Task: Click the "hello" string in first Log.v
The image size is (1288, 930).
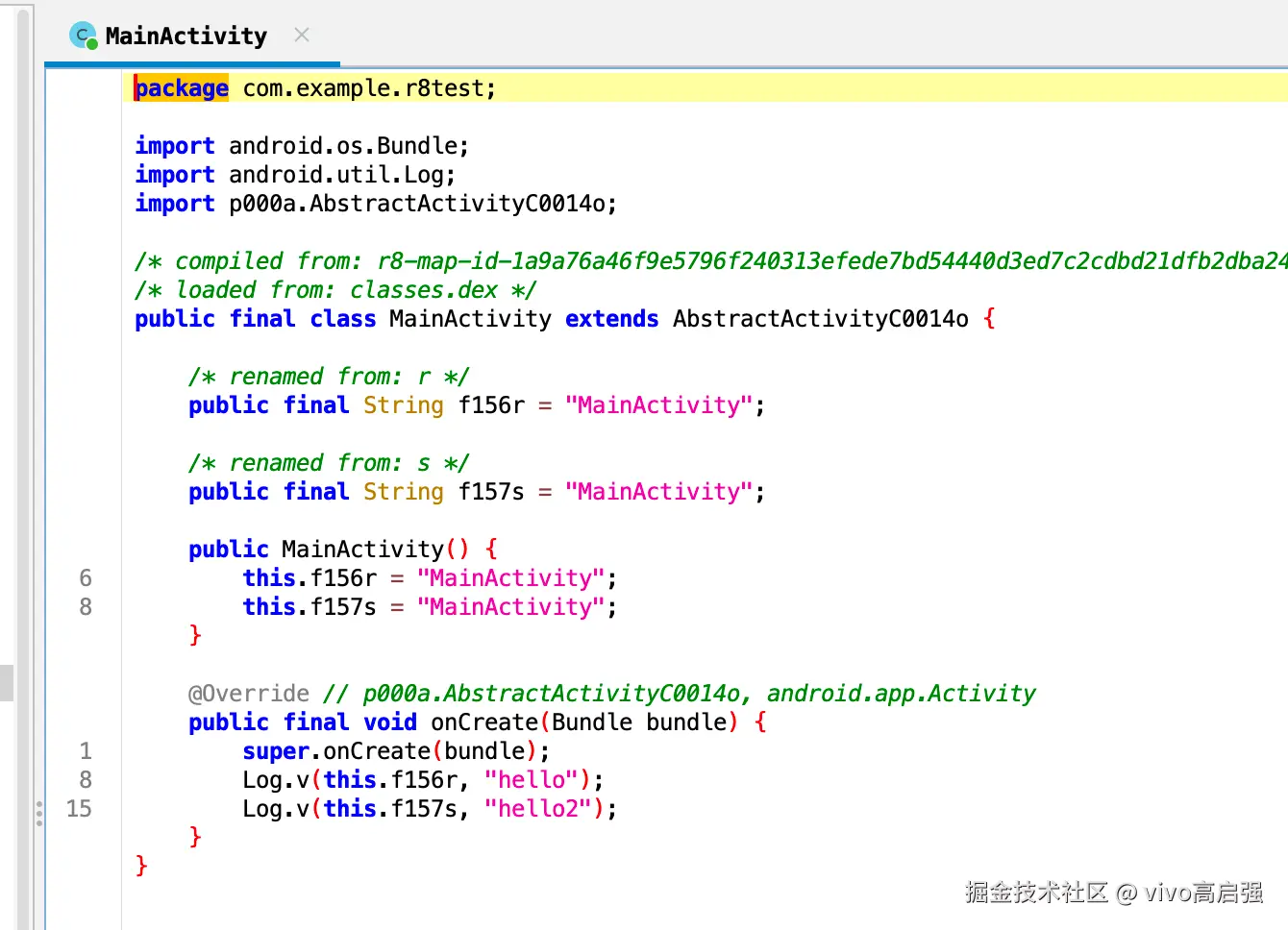Action: pyautogui.click(x=532, y=779)
